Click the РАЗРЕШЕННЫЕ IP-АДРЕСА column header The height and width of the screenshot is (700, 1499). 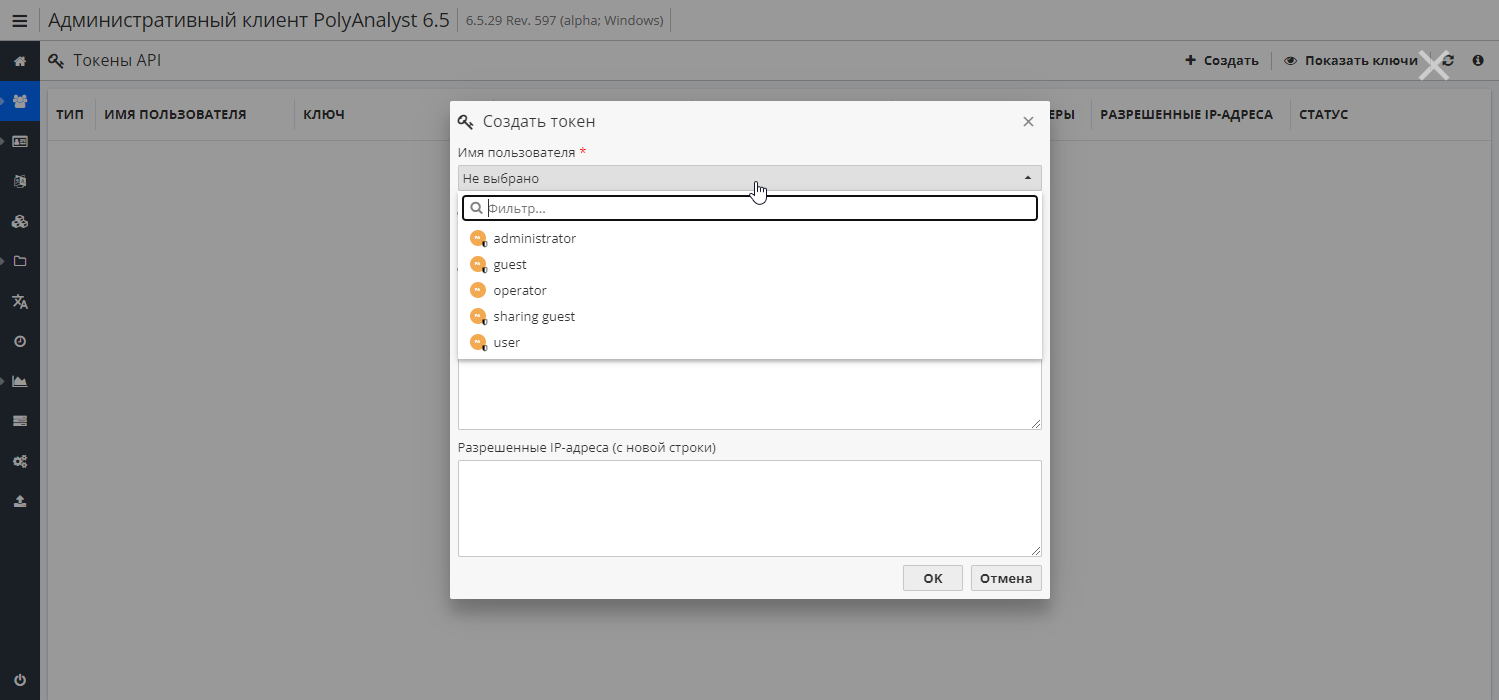coord(1186,115)
